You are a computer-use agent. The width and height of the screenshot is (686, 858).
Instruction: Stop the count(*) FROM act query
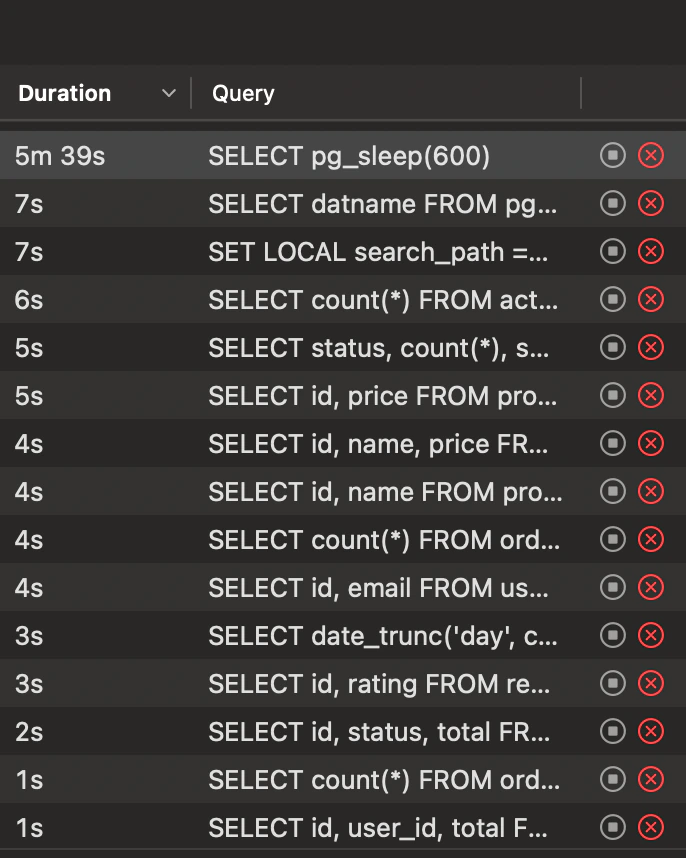613,299
